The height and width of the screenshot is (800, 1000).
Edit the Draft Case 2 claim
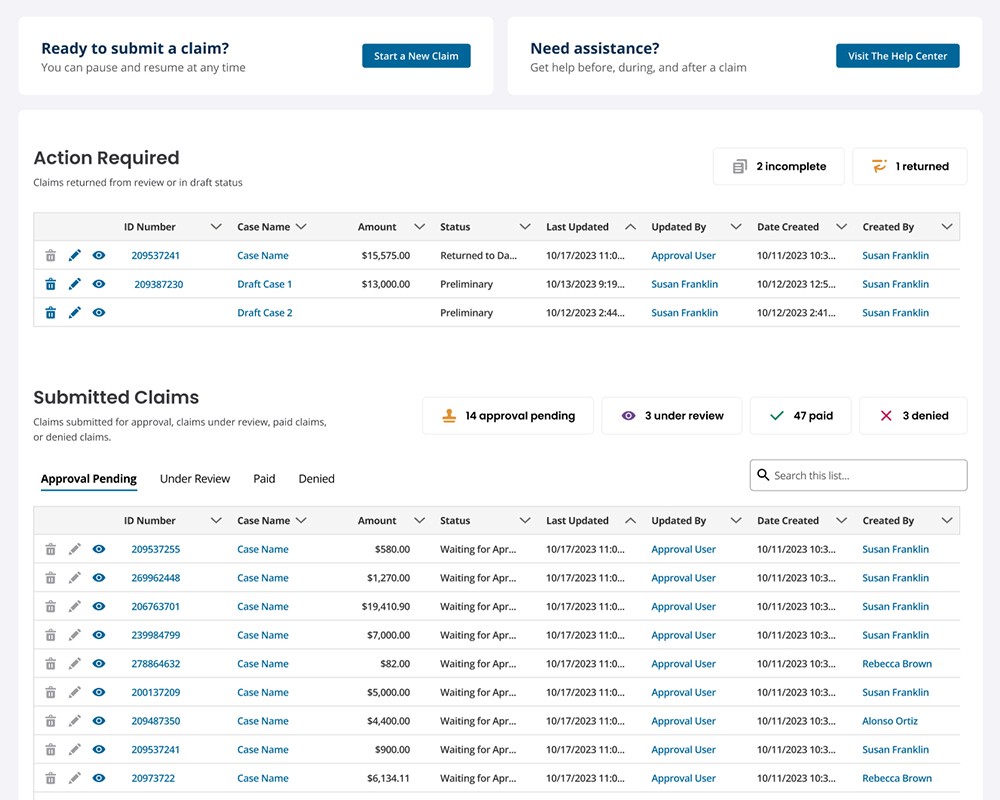(x=75, y=313)
